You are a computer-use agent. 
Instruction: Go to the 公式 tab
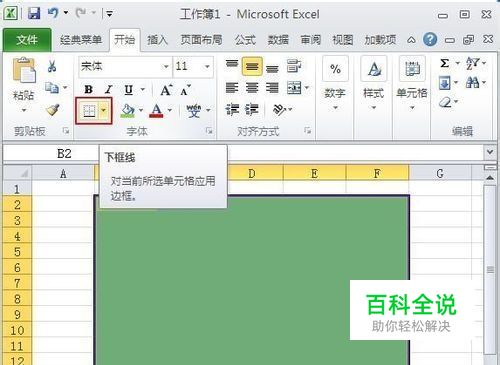coord(245,40)
